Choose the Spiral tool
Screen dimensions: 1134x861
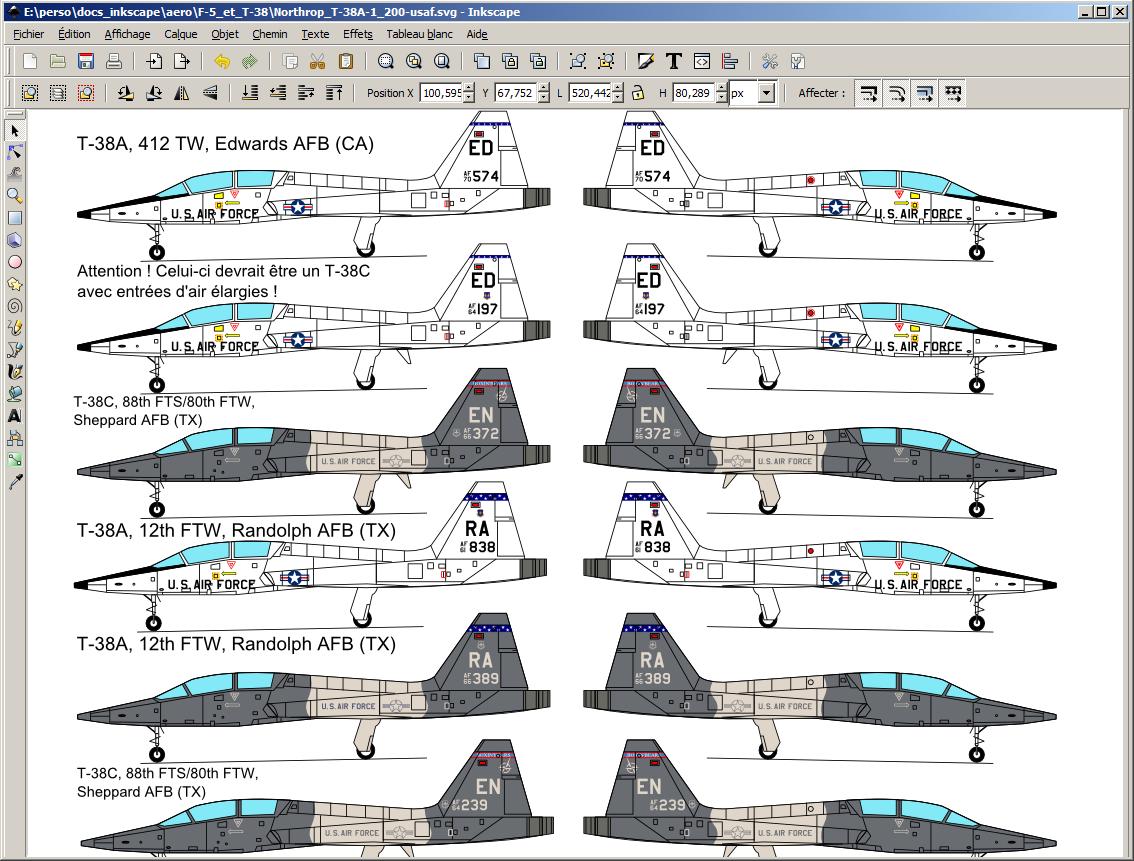coord(15,306)
